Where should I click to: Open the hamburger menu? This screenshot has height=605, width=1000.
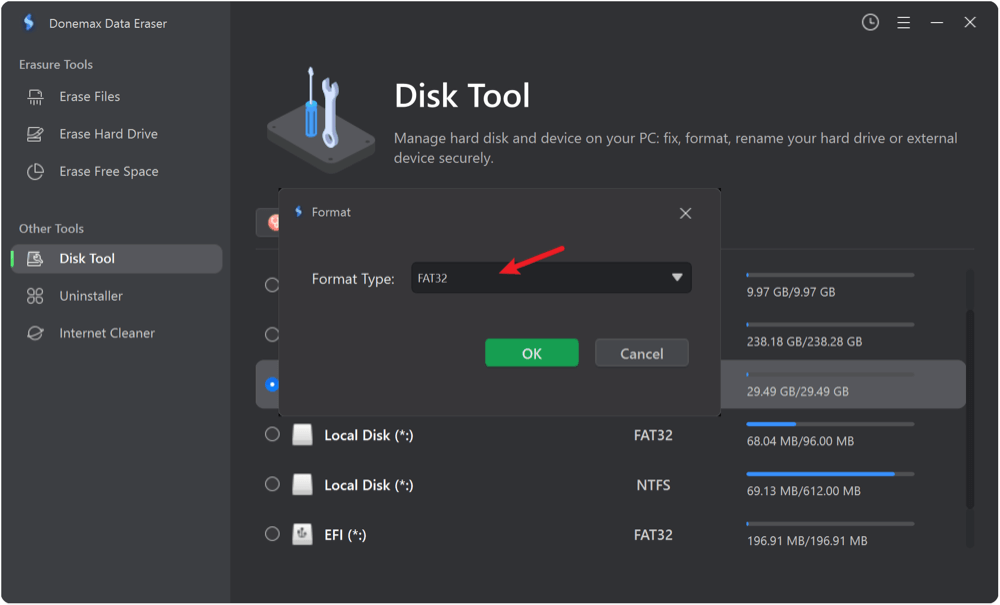903,22
